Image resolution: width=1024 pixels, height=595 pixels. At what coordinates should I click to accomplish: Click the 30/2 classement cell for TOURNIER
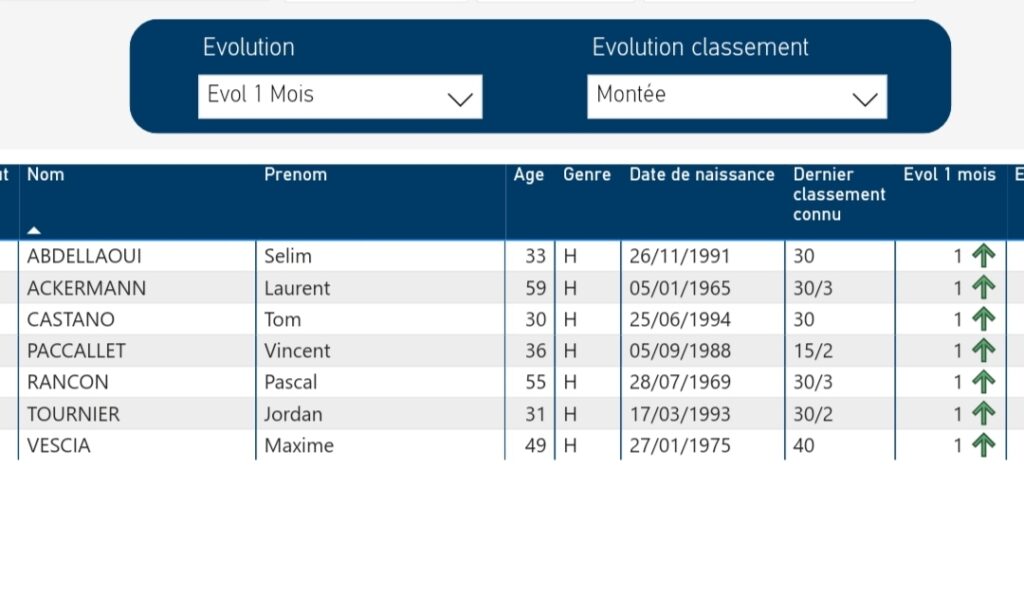click(x=810, y=414)
